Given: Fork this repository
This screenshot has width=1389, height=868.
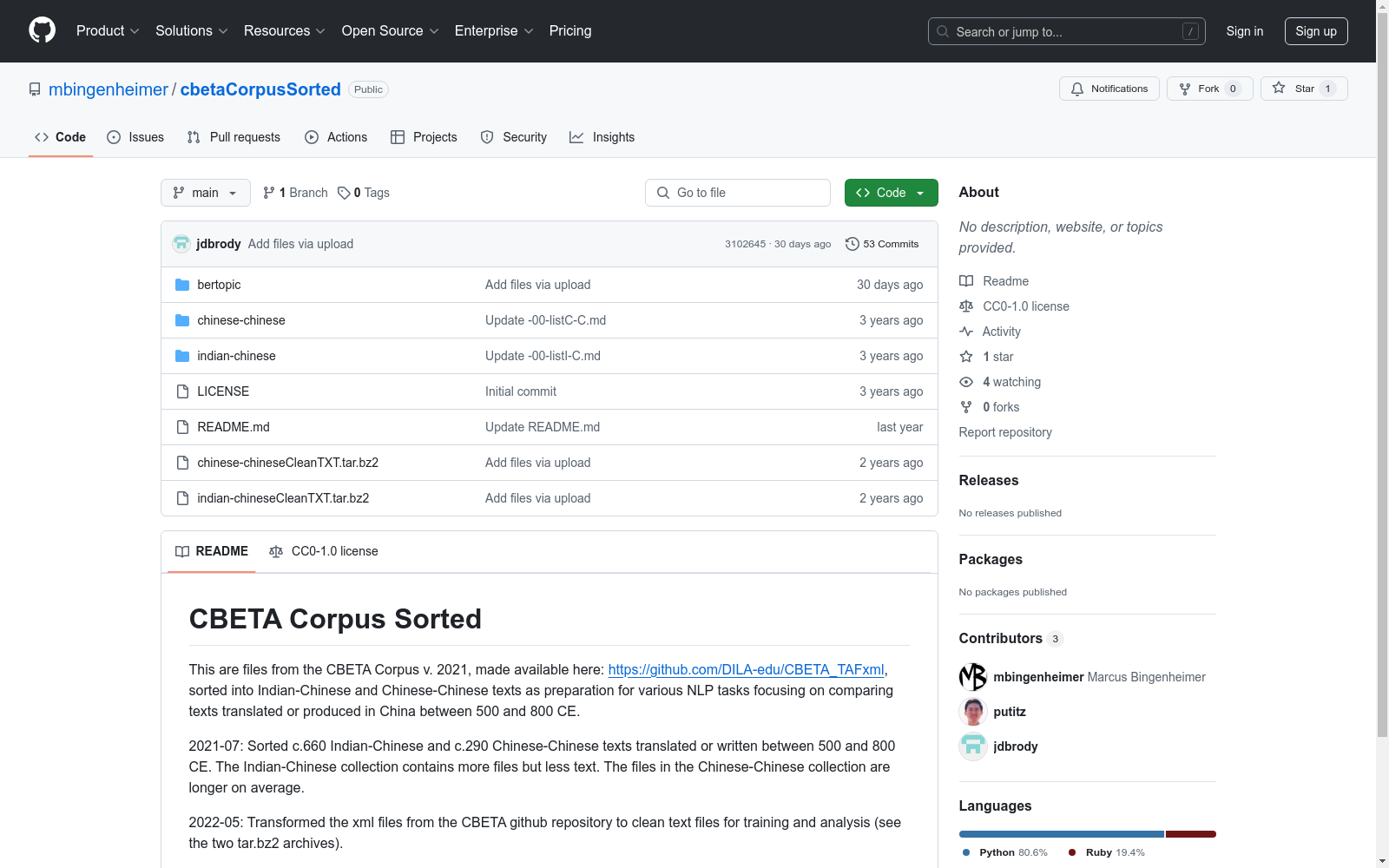Looking at the screenshot, I should click(1210, 89).
